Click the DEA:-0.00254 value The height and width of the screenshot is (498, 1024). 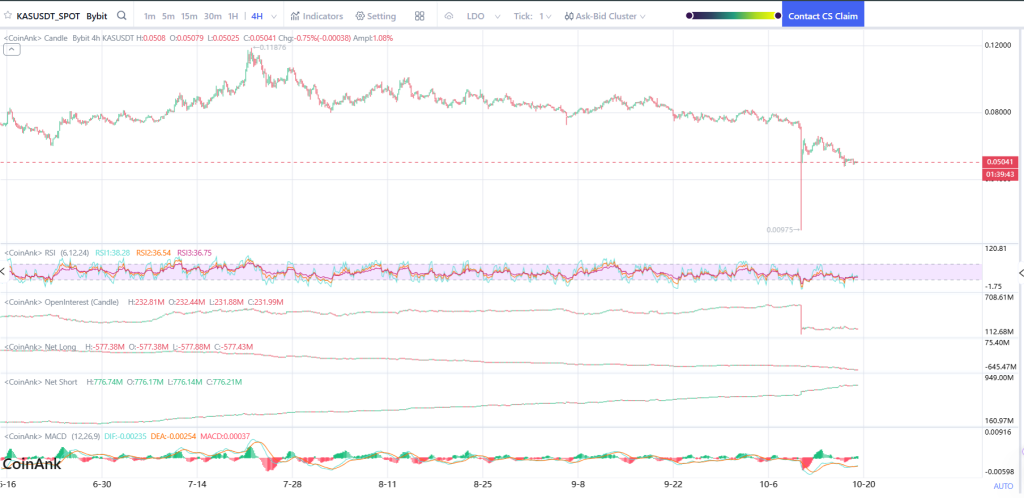[173, 435]
